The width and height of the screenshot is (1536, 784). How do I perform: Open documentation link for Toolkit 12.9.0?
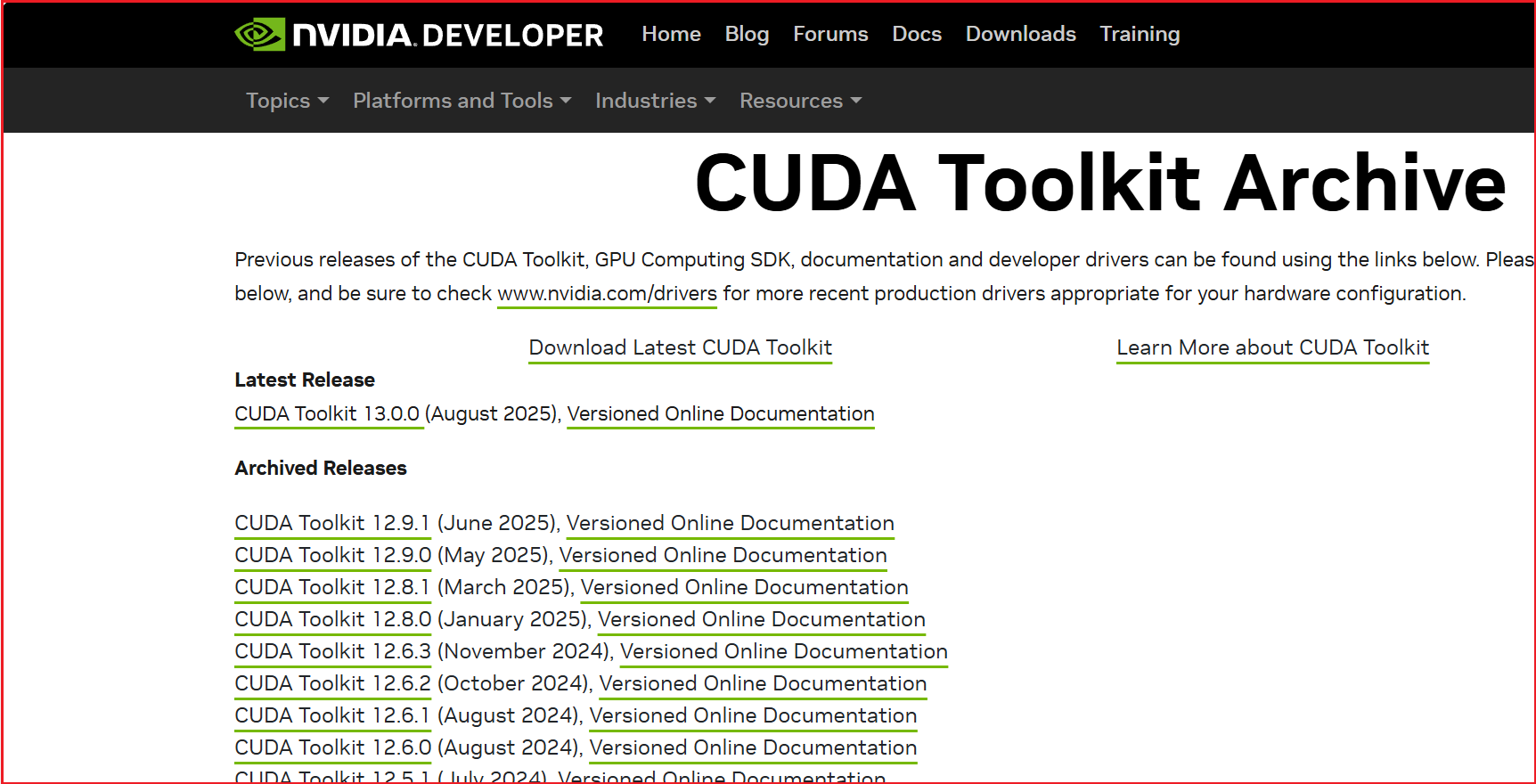(x=723, y=556)
